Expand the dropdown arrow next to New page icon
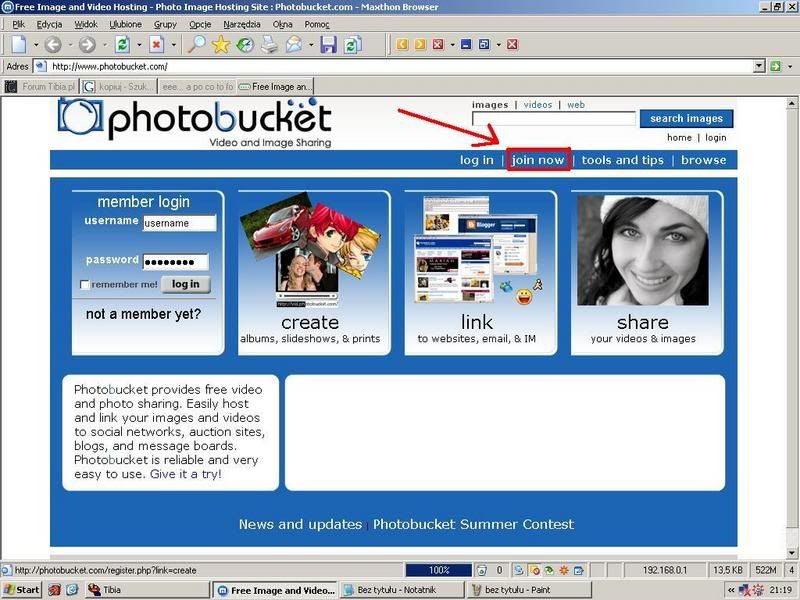This screenshot has width=800, height=600. click(36, 45)
